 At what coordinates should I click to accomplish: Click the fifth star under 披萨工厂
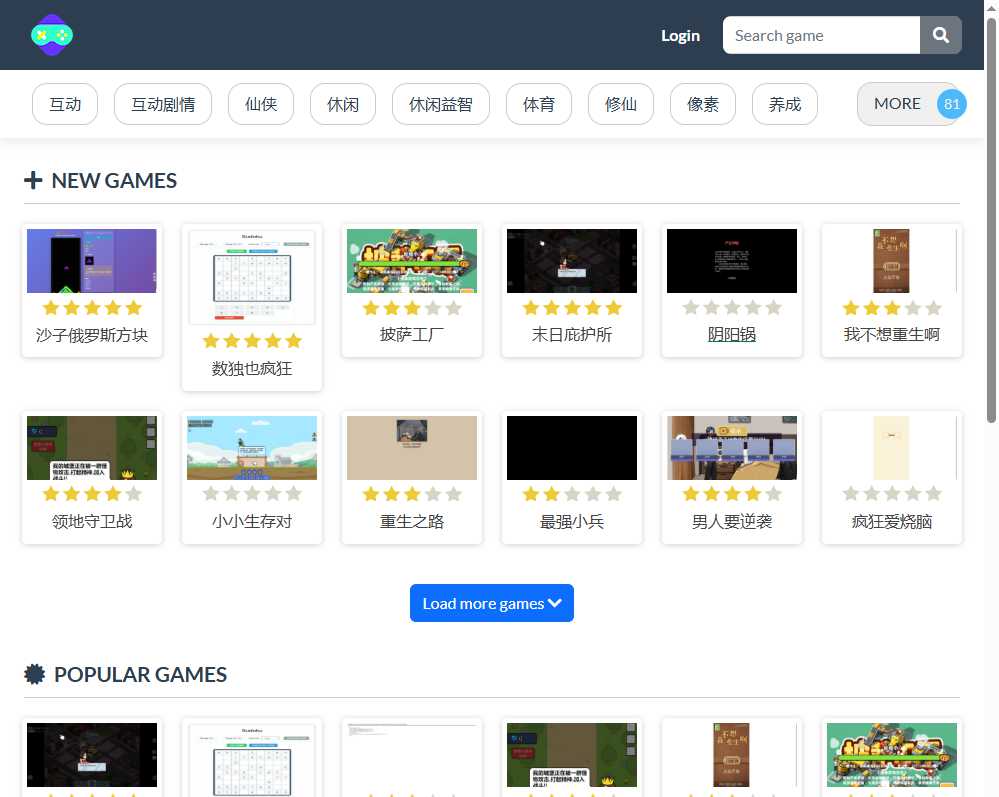(455, 308)
